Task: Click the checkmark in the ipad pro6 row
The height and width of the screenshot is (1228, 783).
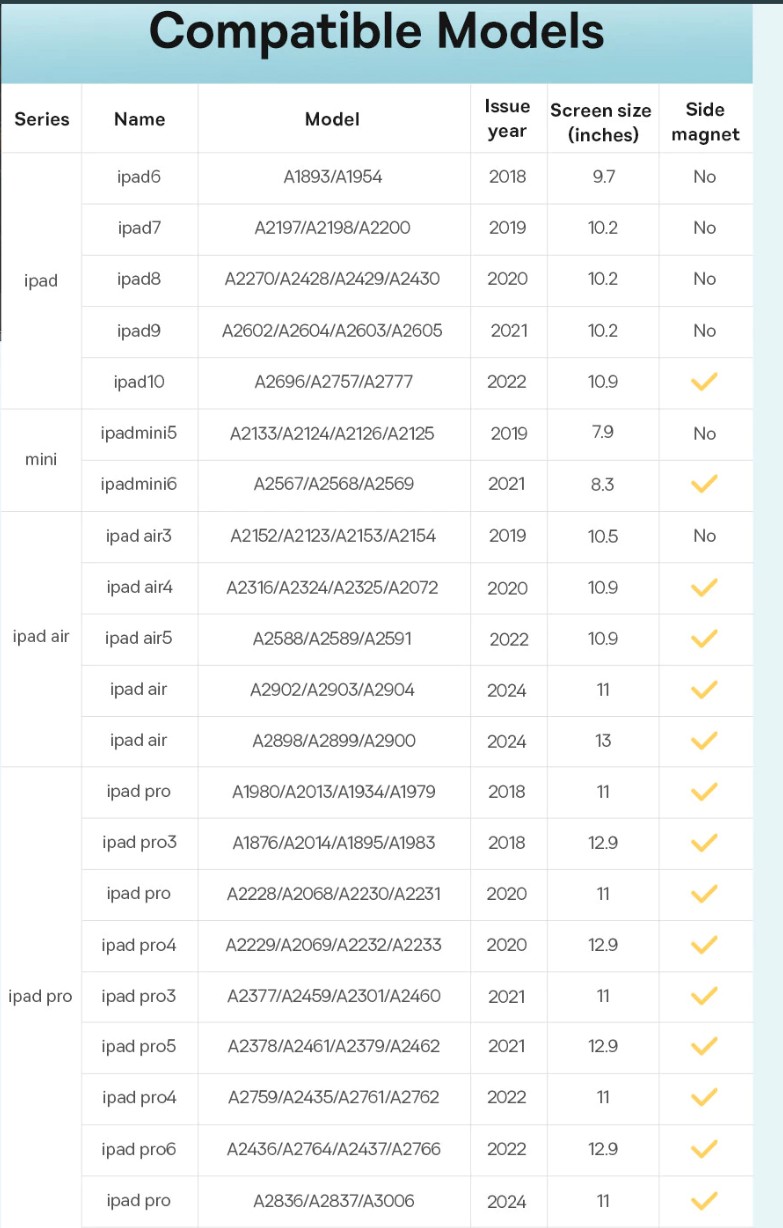Action: [x=705, y=1149]
